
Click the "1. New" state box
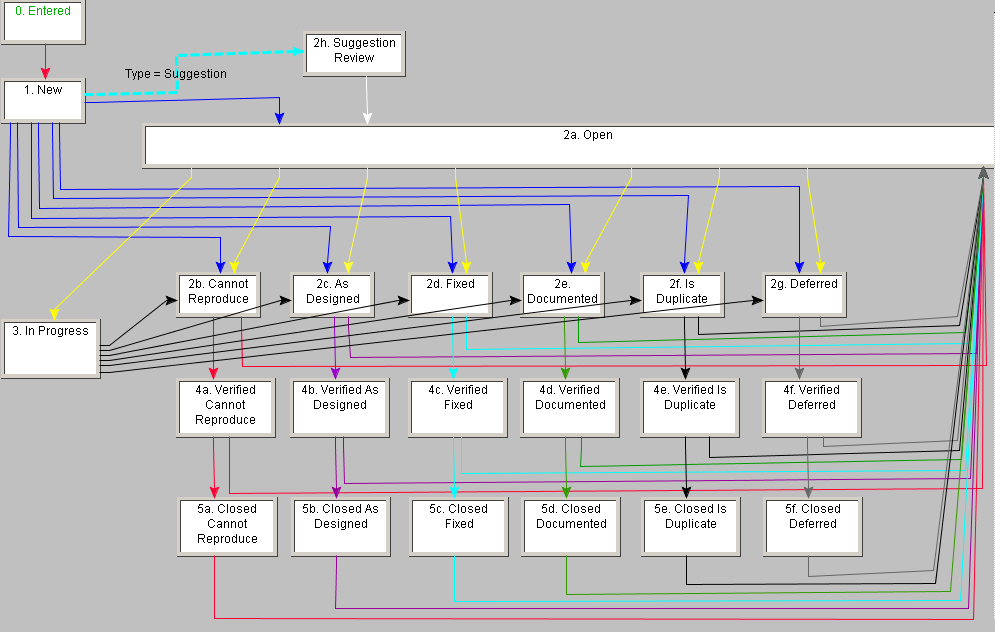click(x=42, y=99)
